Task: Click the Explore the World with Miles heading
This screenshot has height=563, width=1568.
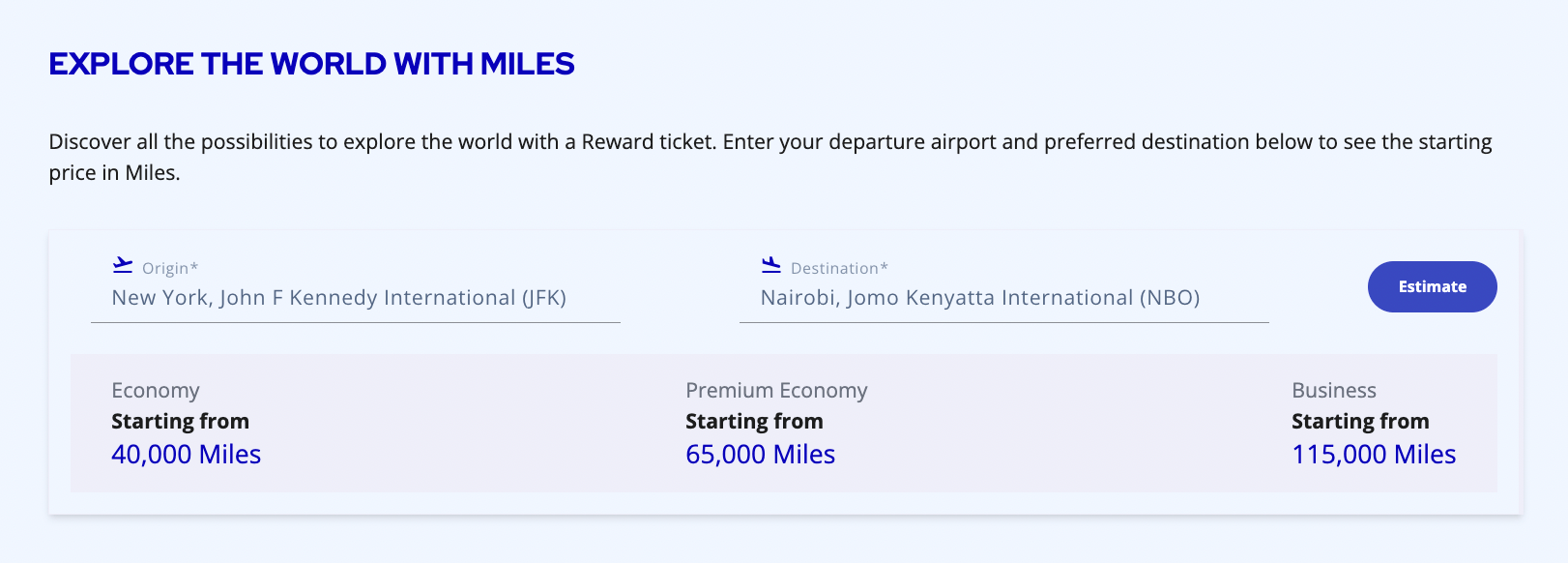Action: 312,64
